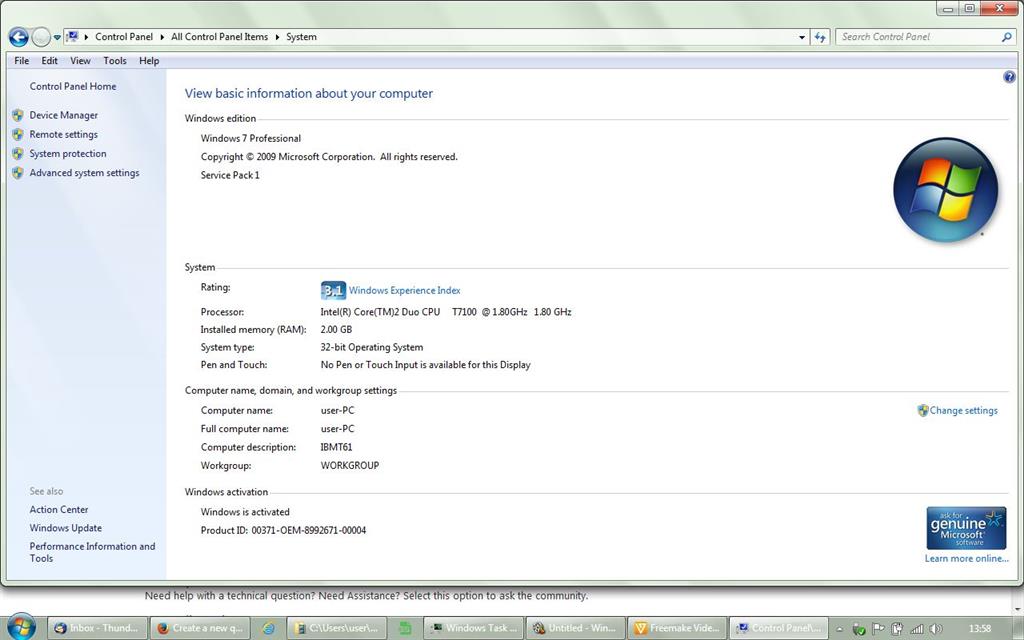Screen dimensions: 1024x640
Task: Open the help question mark icon
Action: click(x=1009, y=77)
